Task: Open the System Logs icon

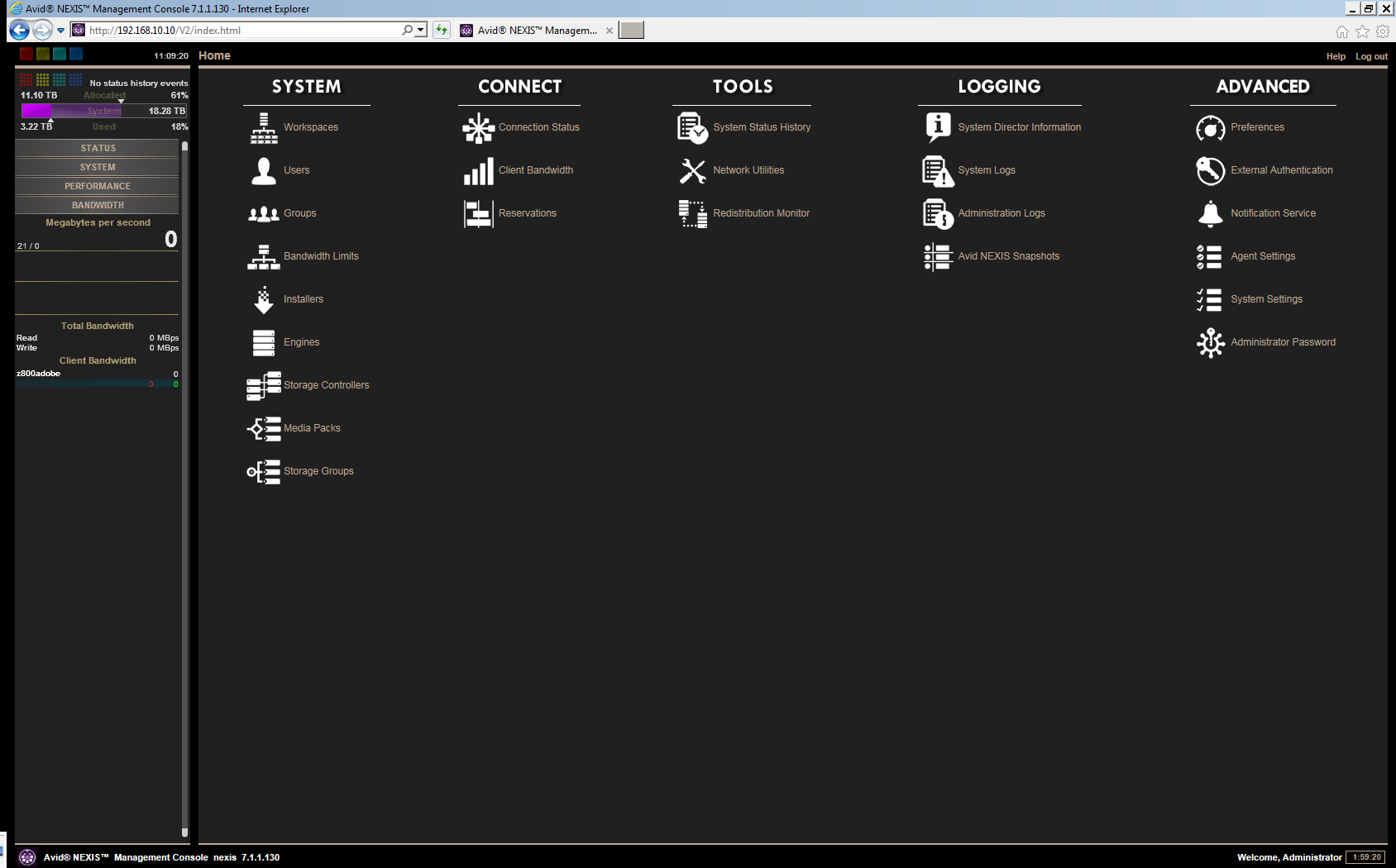Action: 938,170
